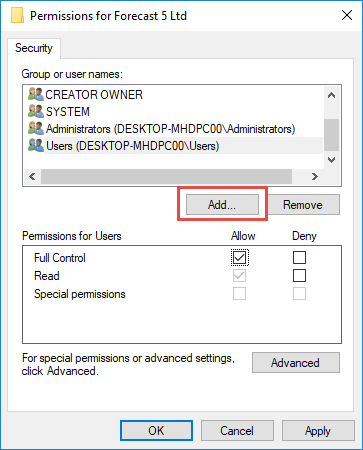Image resolution: width=363 pixels, height=450 pixels.
Task: Click the horizontal scroll left arrow
Action: coord(32,176)
